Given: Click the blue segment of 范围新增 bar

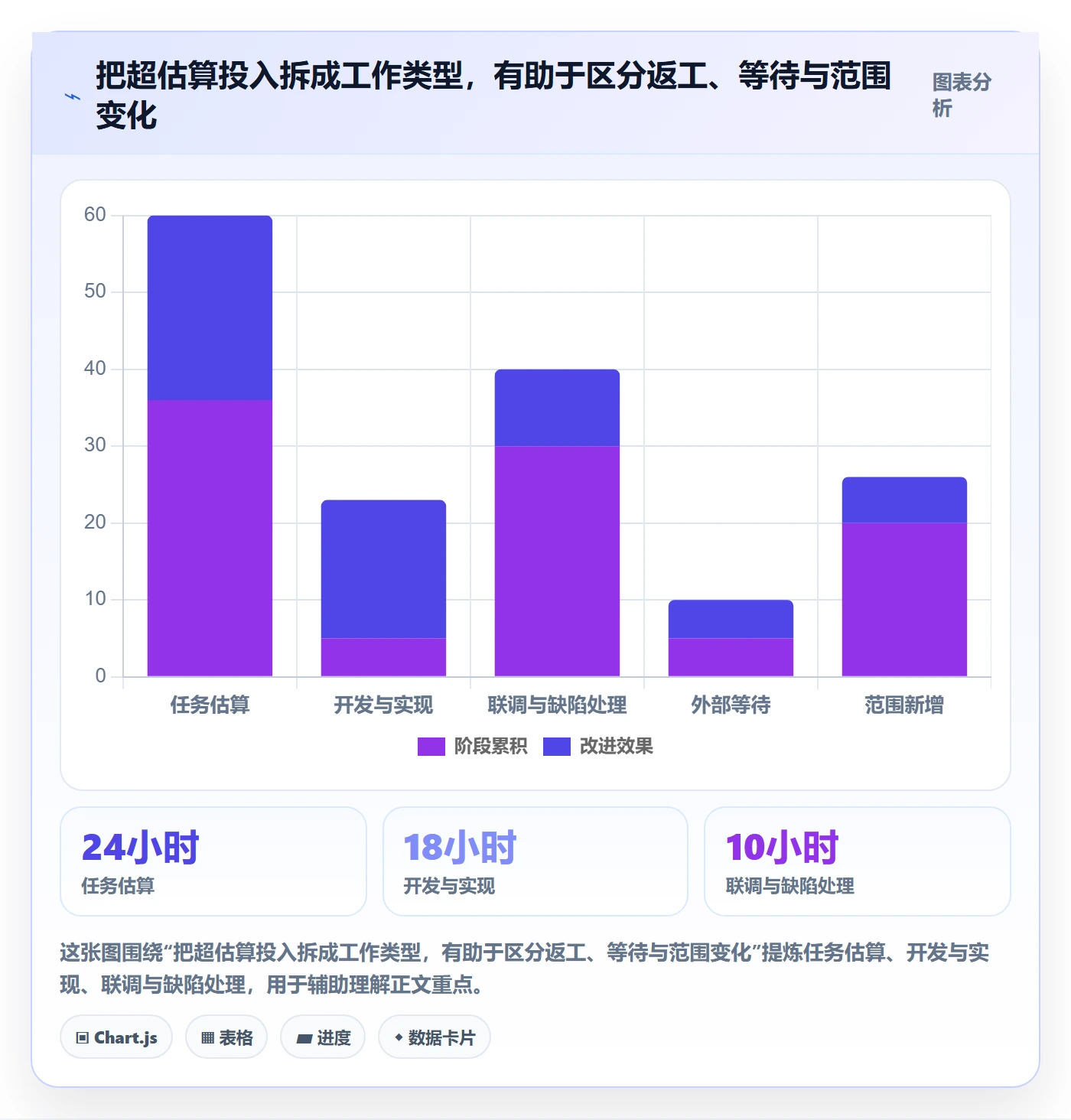Looking at the screenshot, I should point(904,500).
